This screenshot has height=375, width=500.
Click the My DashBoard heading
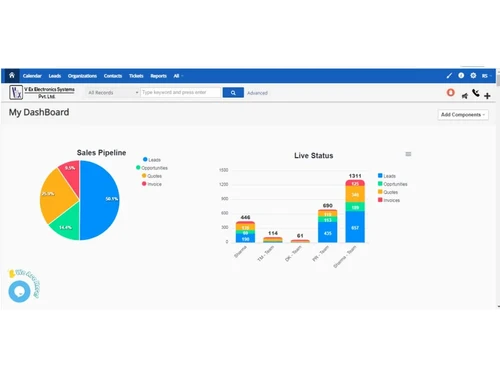pyautogui.click(x=39, y=112)
